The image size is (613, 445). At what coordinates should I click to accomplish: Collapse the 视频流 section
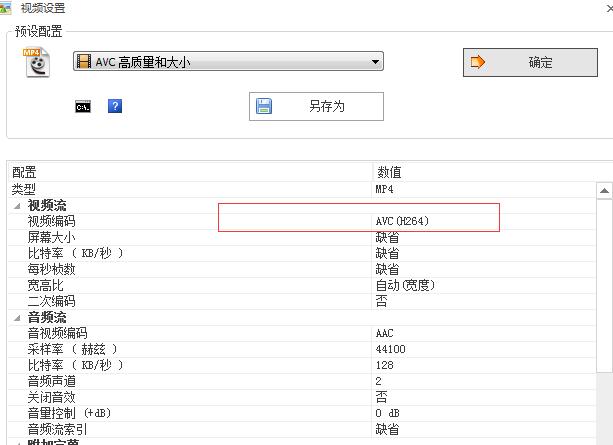pos(16,205)
